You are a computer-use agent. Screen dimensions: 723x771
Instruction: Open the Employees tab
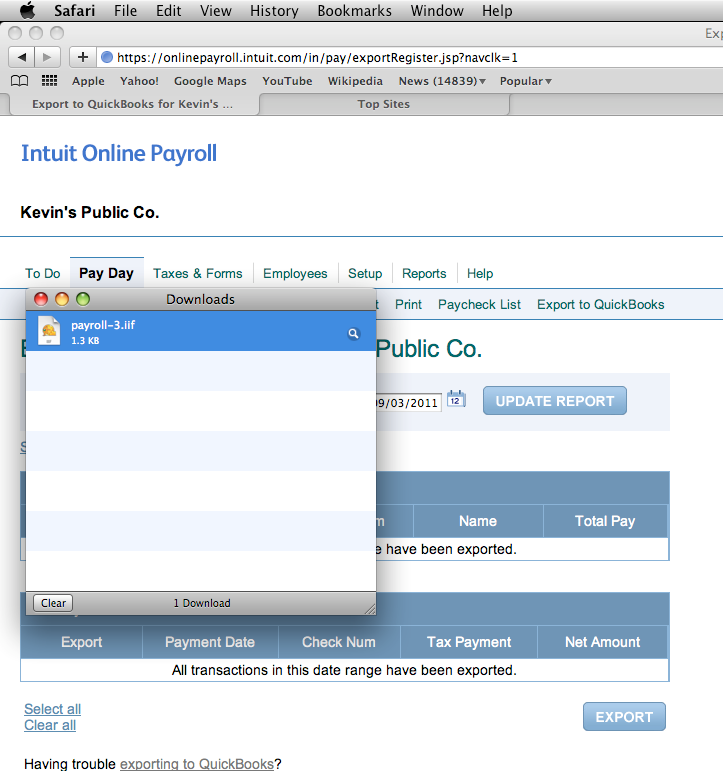pyautogui.click(x=295, y=273)
